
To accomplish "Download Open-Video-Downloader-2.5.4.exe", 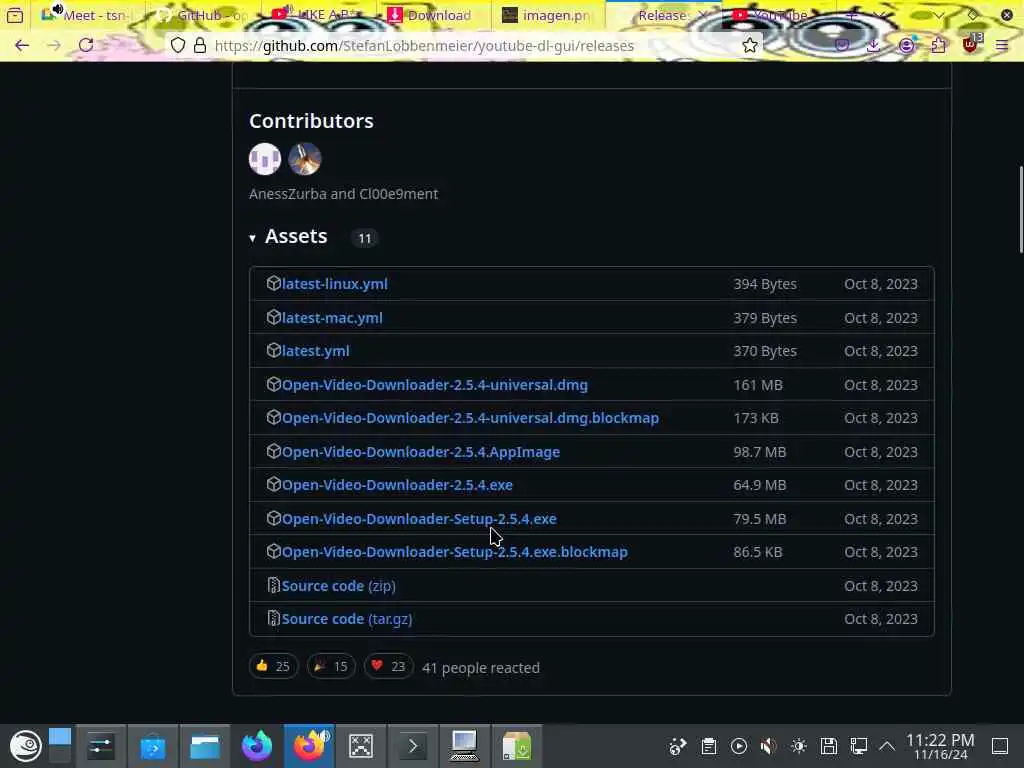I will pyautogui.click(x=397, y=485).
